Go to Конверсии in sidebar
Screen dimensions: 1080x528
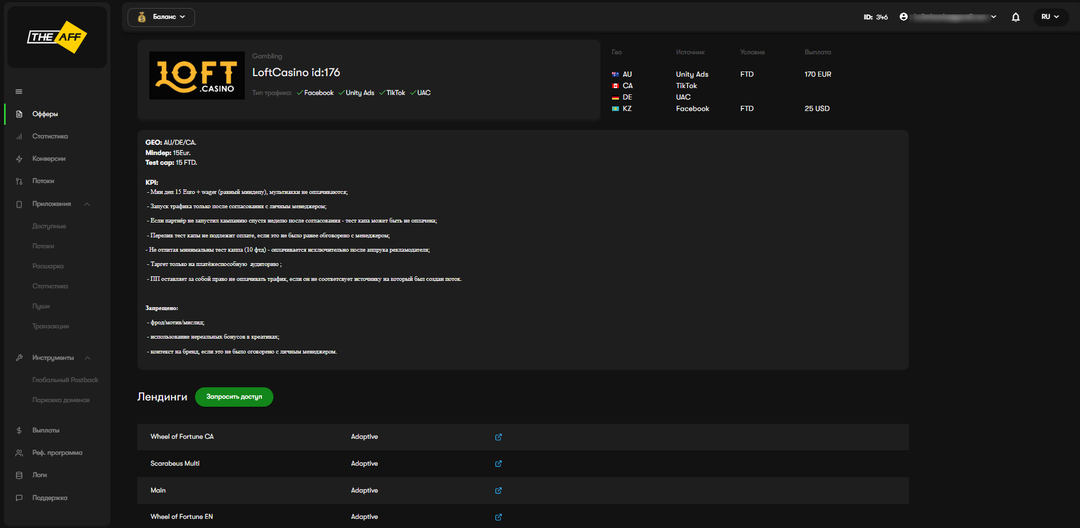click(x=49, y=159)
